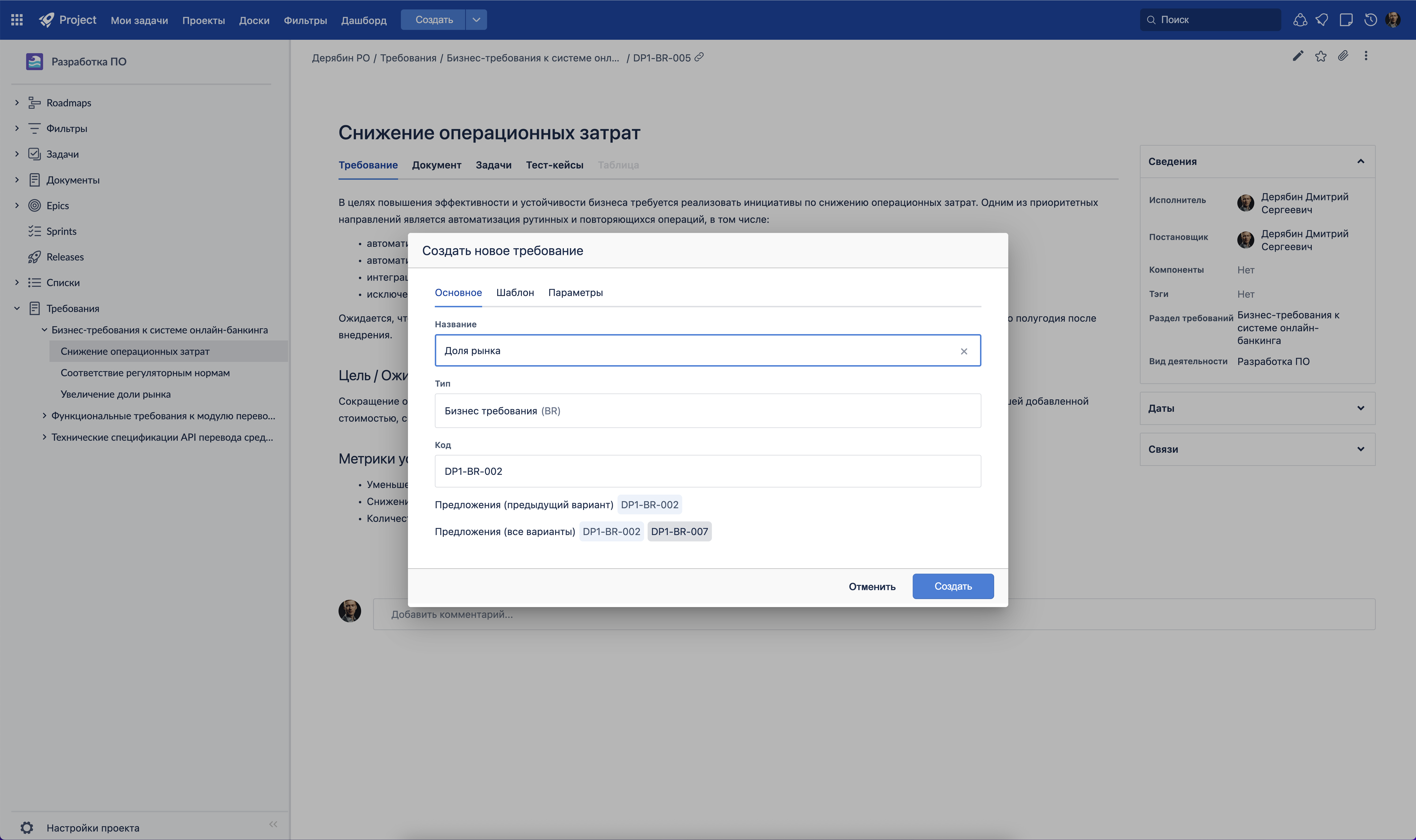Click the Требования breadcrumb link
The image size is (1416, 840).
tap(408, 58)
